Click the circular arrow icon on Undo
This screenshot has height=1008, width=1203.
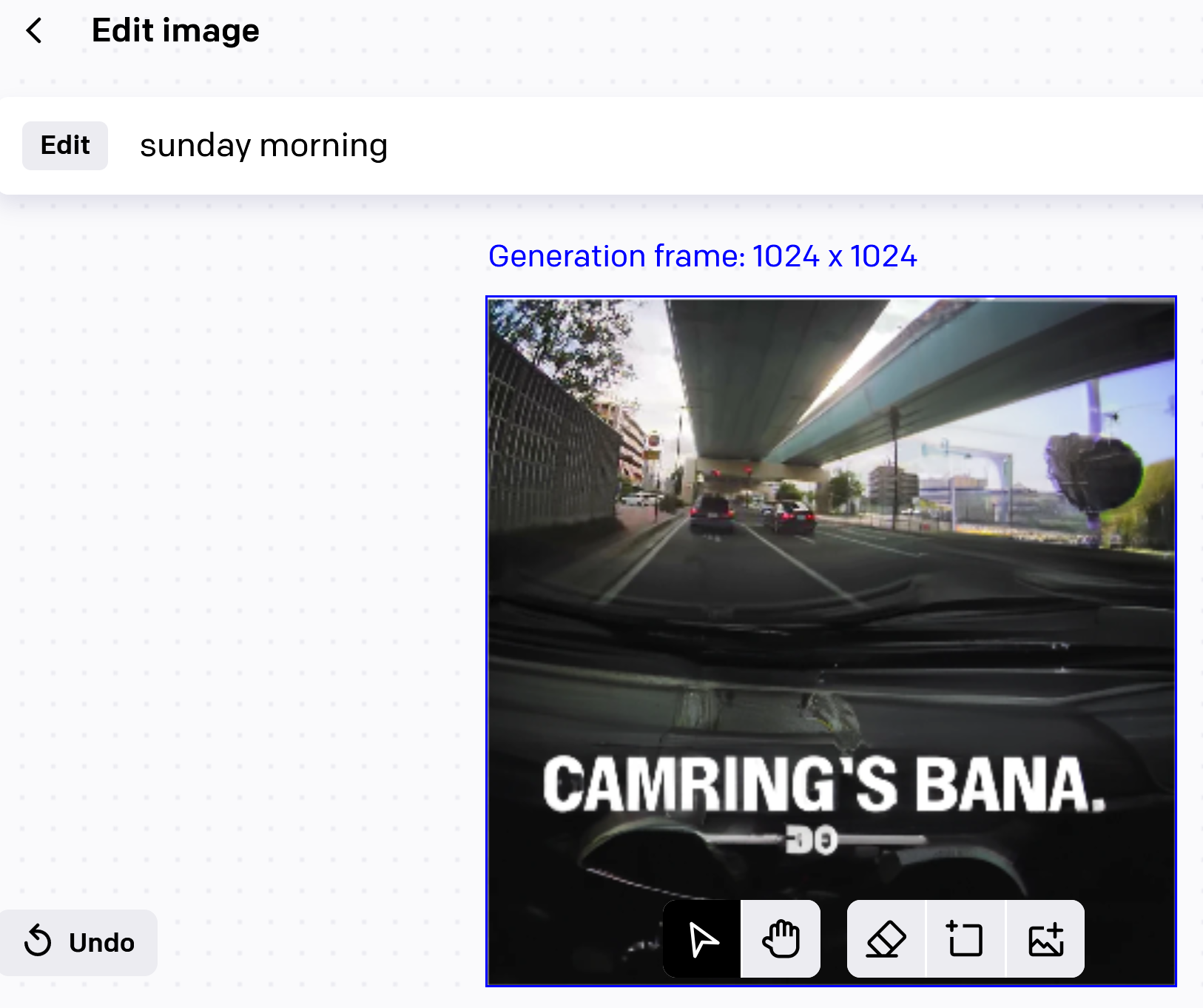(38, 942)
